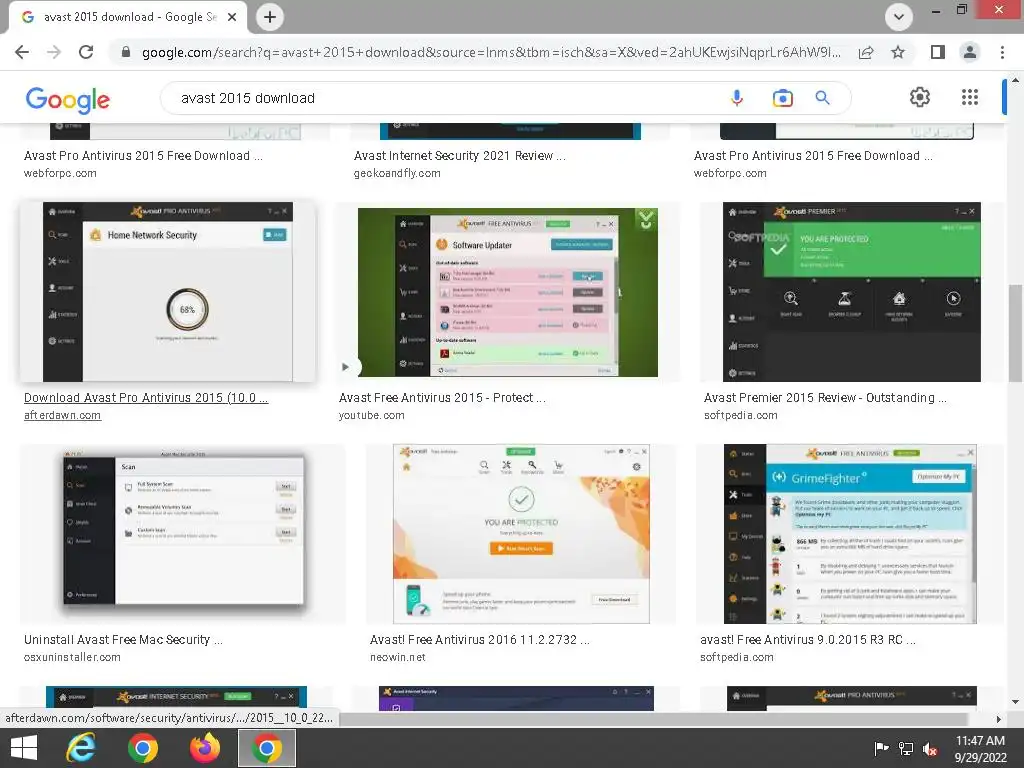The width and height of the screenshot is (1024, 768).
Task: Open the Google apps grid
Action: [970, 97]
